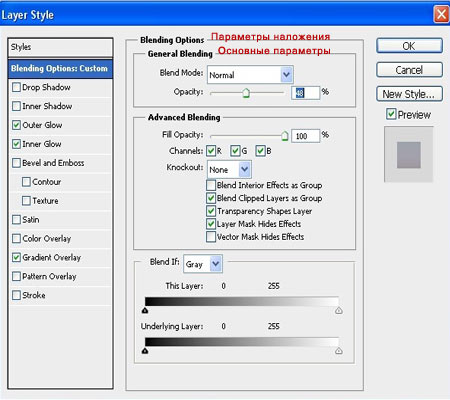This screenshot has height=400, width=450.
Task: Select the Gradient Overlay style item
Action: coord(52,257)
